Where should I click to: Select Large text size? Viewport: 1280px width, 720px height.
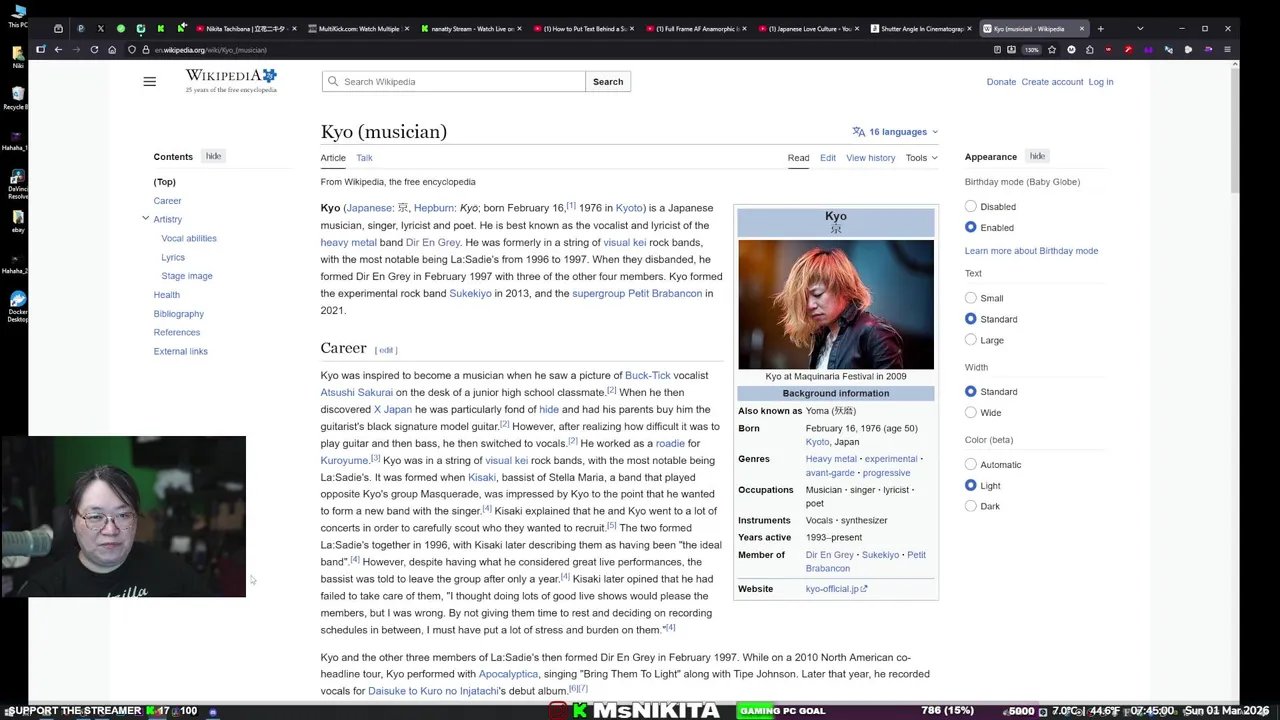click(x=970, y=340)
